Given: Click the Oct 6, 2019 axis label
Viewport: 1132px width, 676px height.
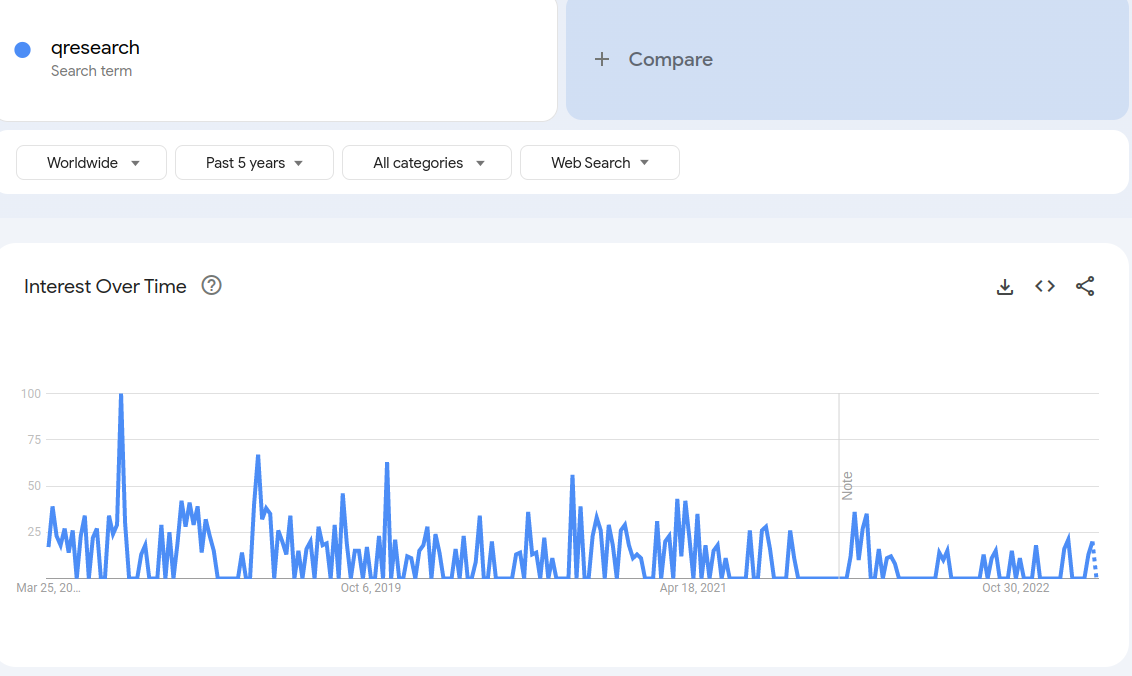Looking at the screenshot, I should 370,588.
